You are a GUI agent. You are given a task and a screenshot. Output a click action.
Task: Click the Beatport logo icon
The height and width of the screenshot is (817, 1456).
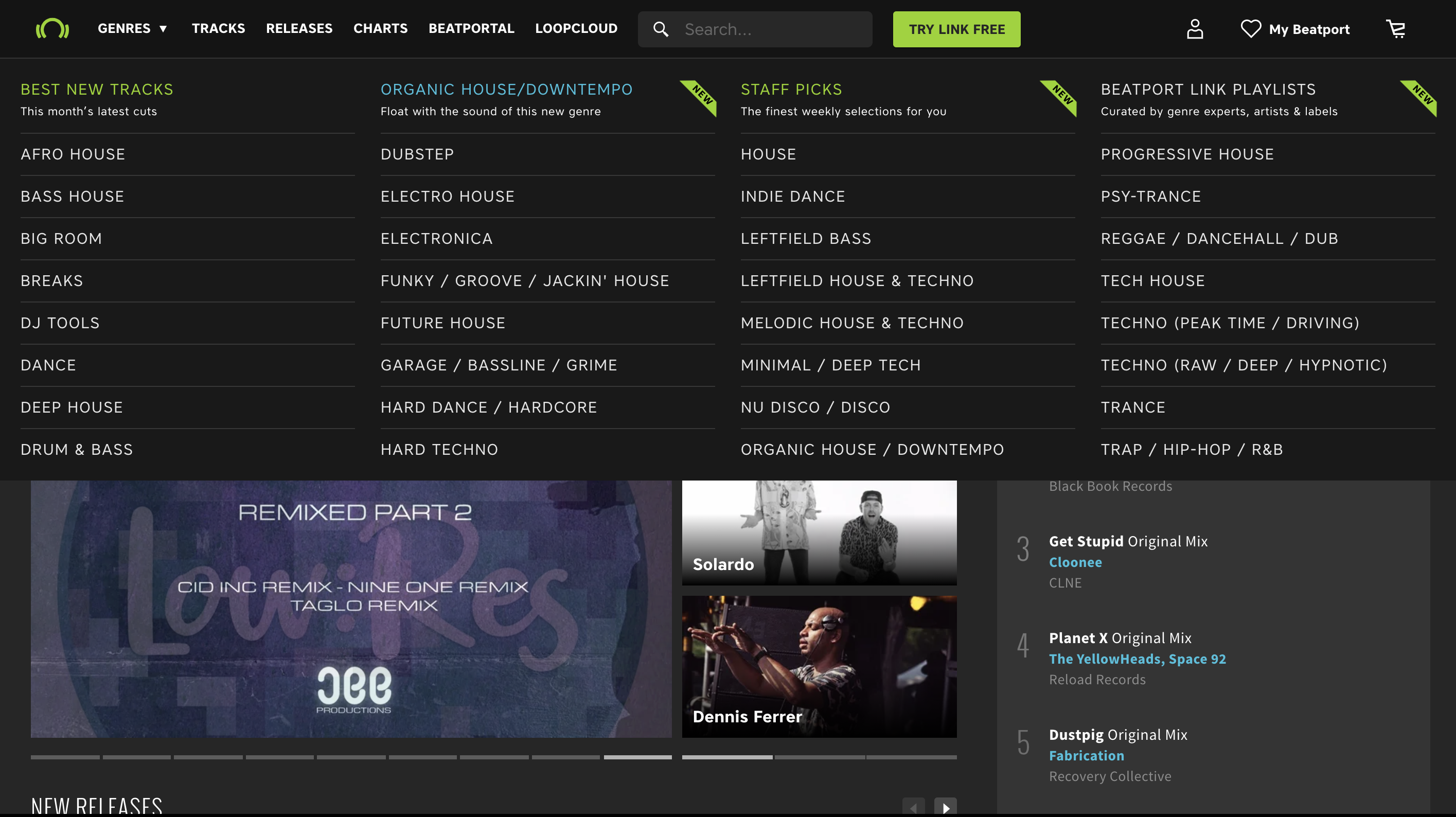point(52,28)
